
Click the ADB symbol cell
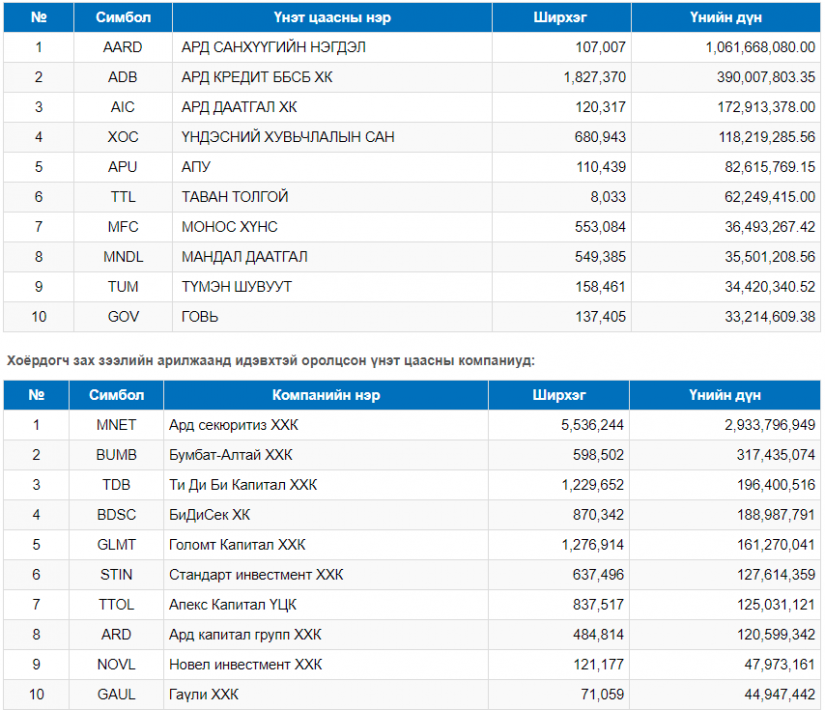point(123,77)
